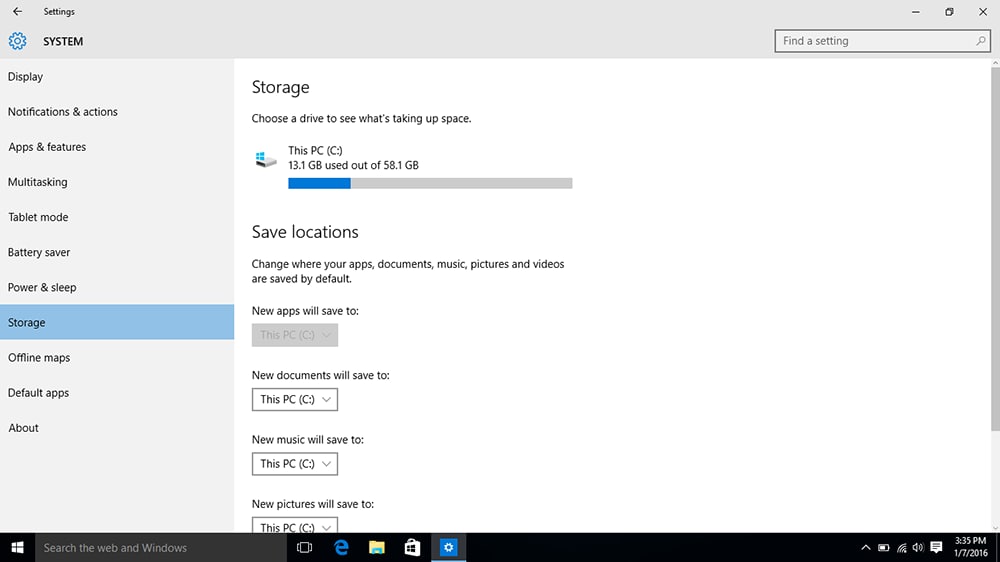The height and width of the screenshot is (562, 1000).
Task: Click the This PC (C:) drive icon
Action: point(265,159)
